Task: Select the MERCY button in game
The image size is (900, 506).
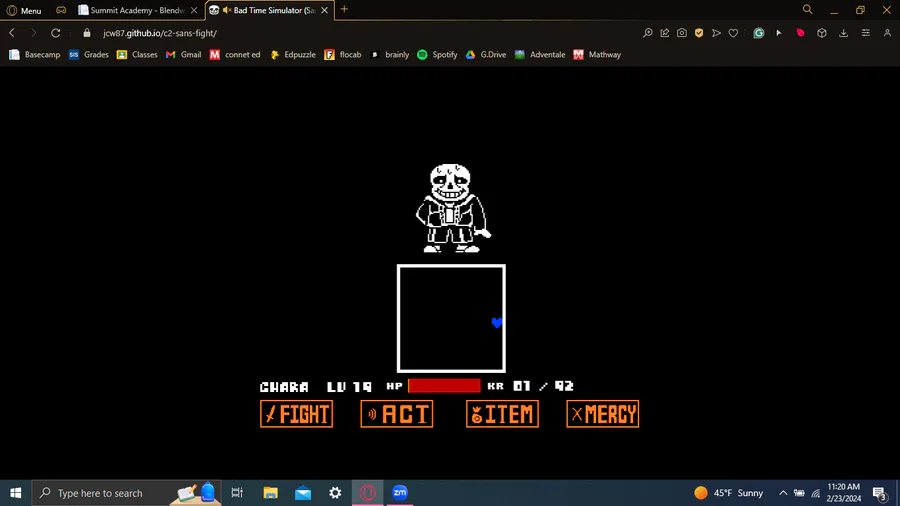Action: 603,414
